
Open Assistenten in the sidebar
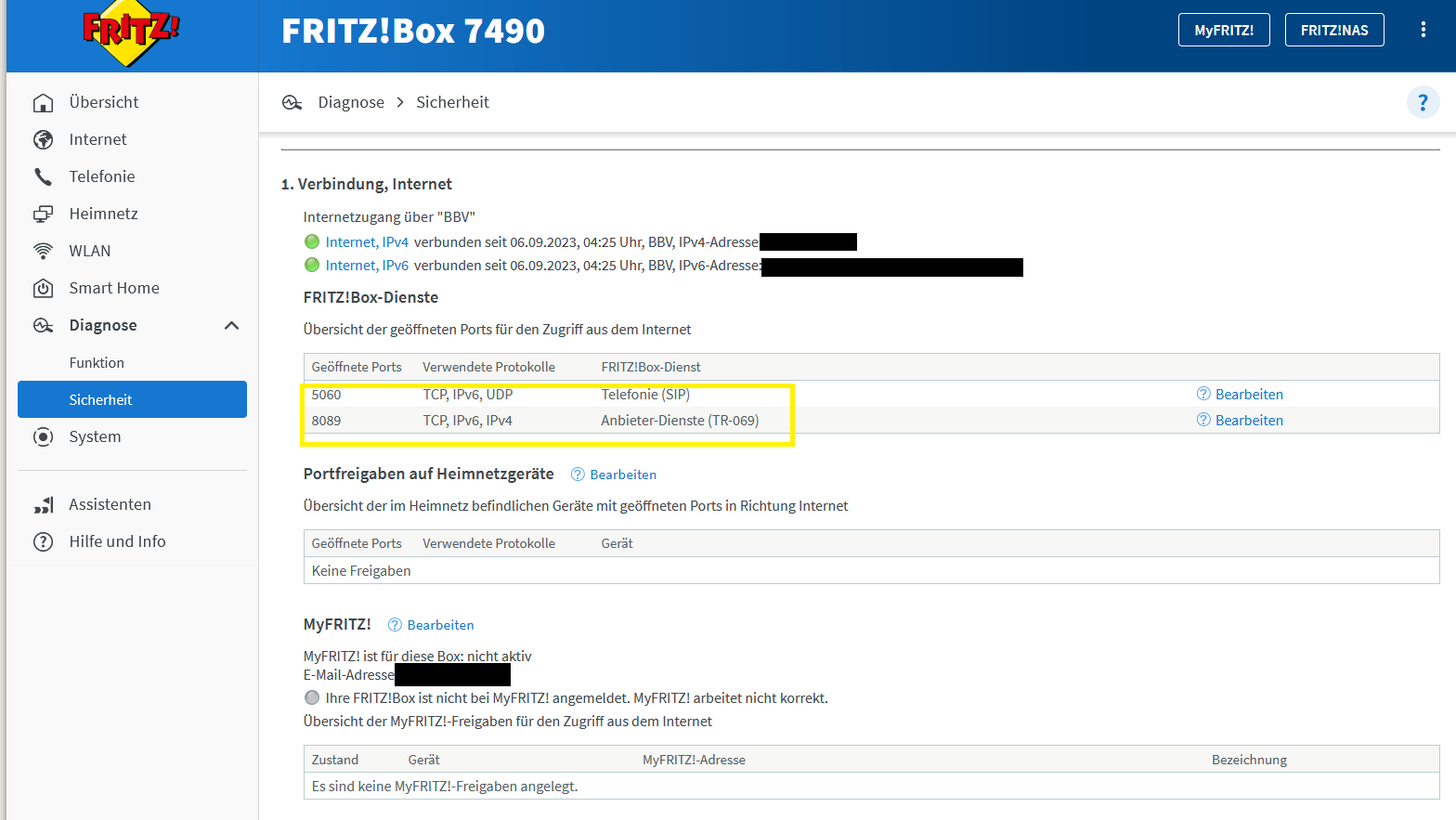click(110, 504)
